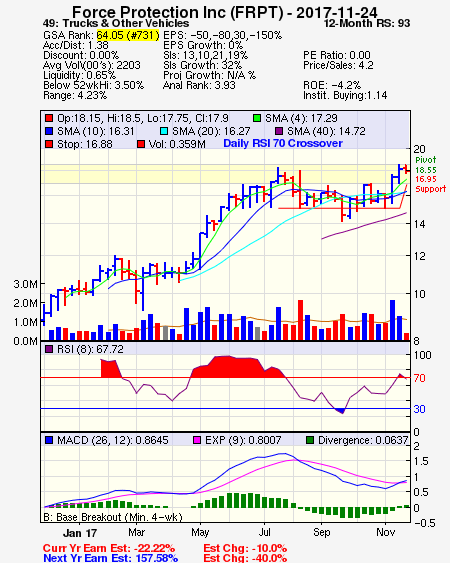Click the purple SMA (40) legend swatch
Screen dimensions: 450x563
pyautogui.click(x=279, y=131)
